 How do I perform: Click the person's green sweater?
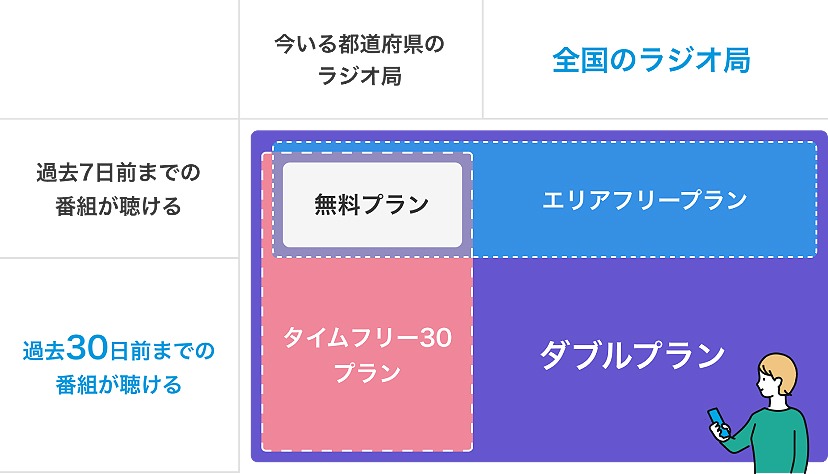[780, 440]
